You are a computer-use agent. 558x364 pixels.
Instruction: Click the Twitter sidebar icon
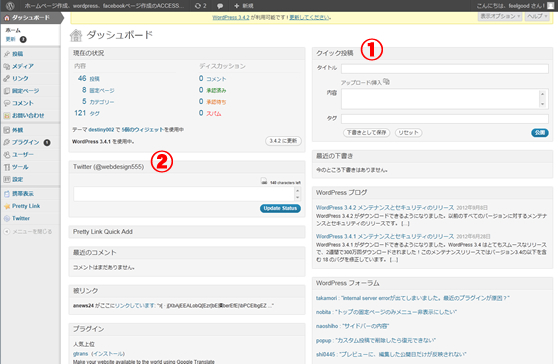tap(6, 218)
